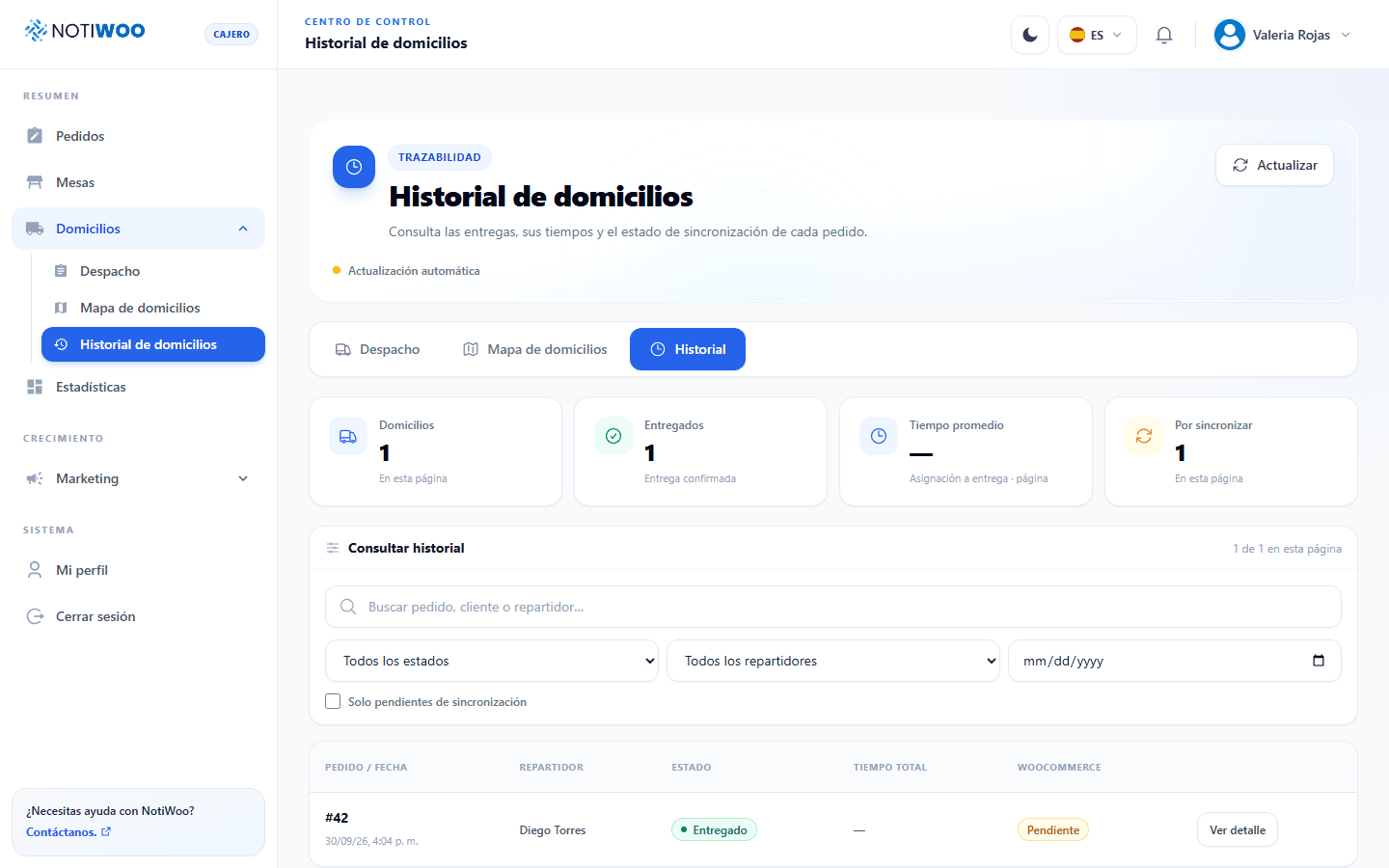The image size is (1389, 868).
Task: Go to Mesas in the sidebar
Action: tap(138, 182)
